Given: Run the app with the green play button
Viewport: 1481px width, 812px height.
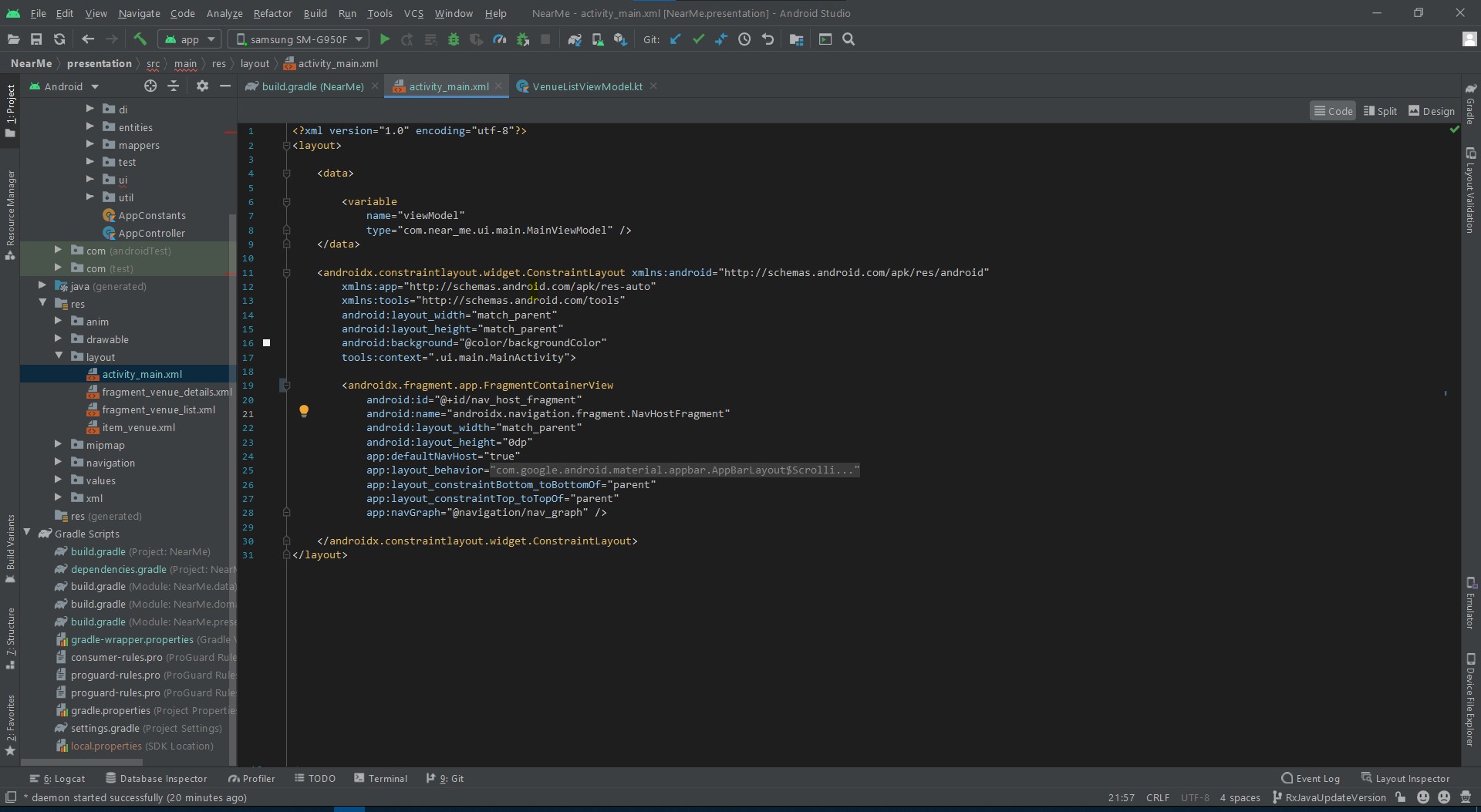Looking at the screenshot, I should click(x=384, y=39).
